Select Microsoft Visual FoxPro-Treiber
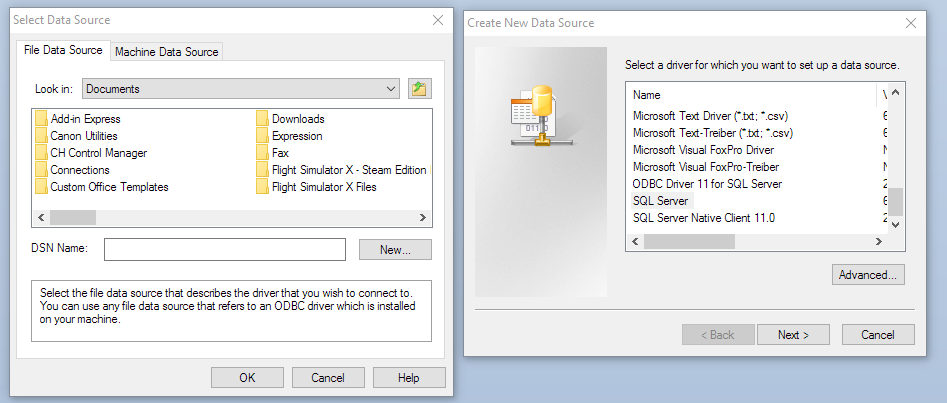Screen dimensions: 947x403 coord(706,166)
